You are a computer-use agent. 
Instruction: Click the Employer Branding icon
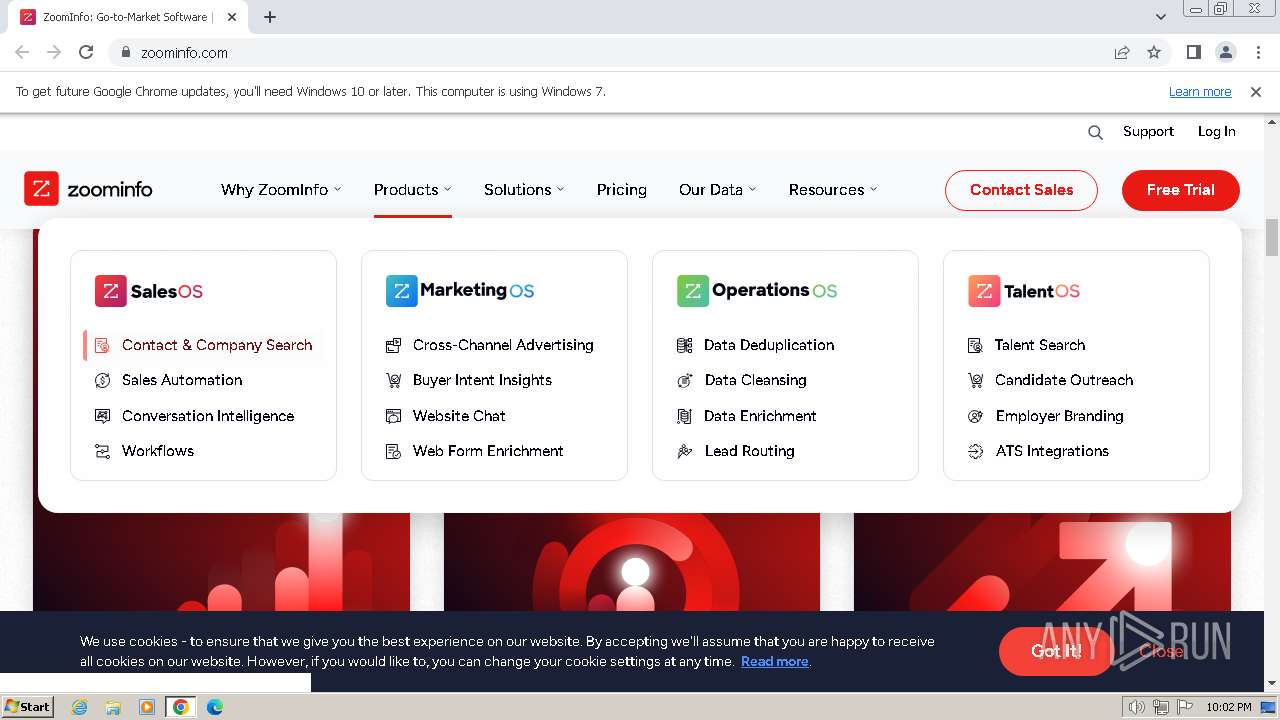[975, 416]
